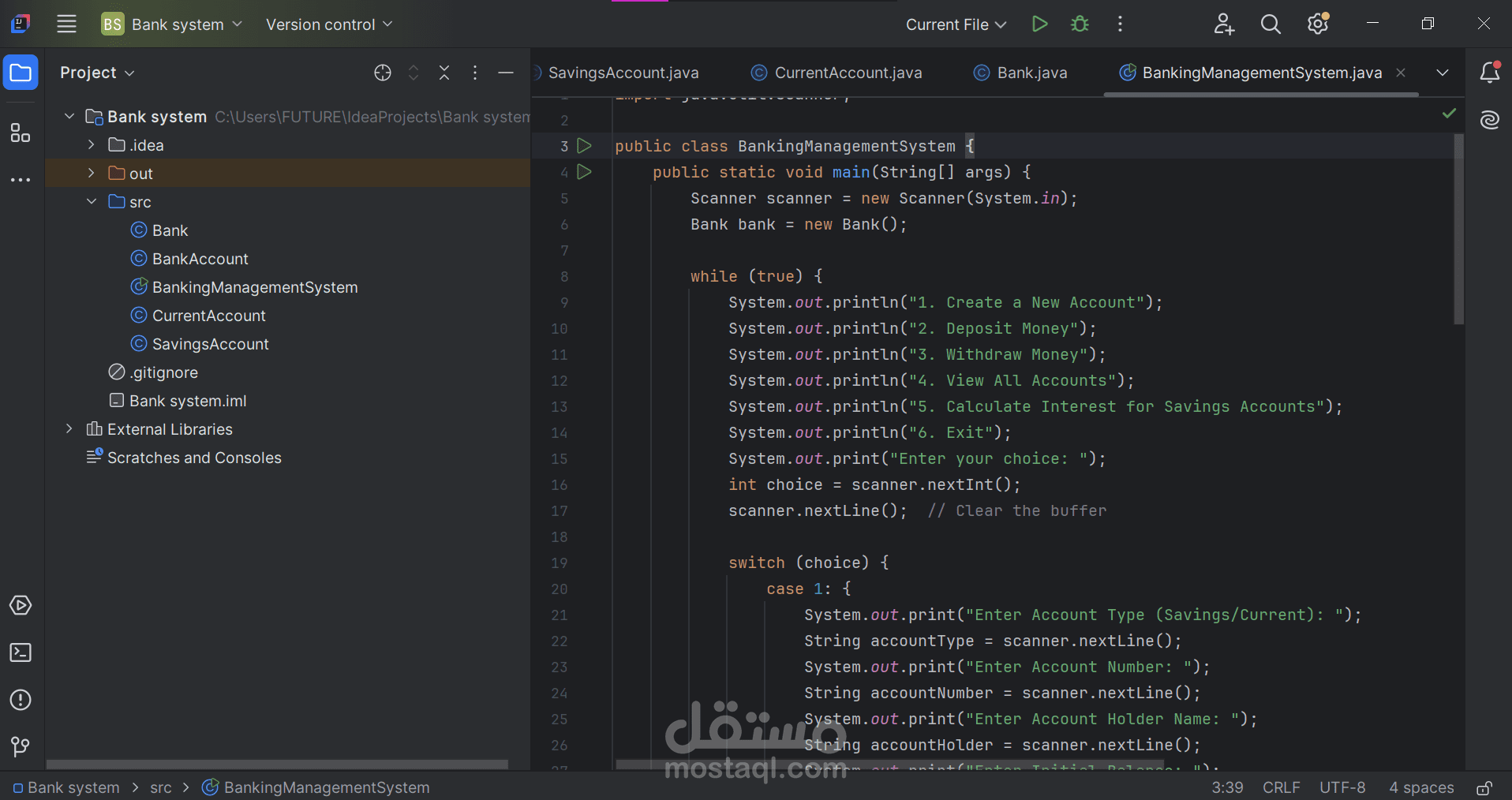1512x800 pixels.
Task: Select CurrentAccount class in project tree
Action: click(198, 316)
